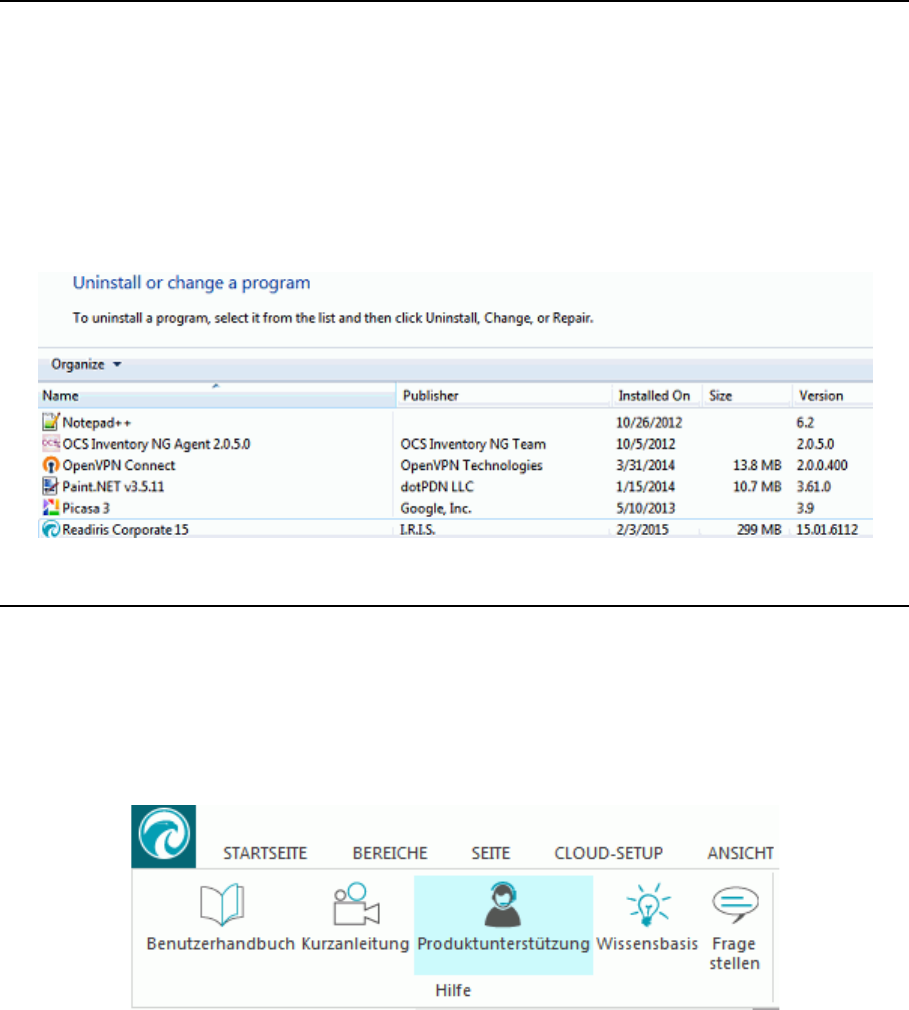The image size is (909, 1010).
Task: Select the OCS Inventory NG Agent 2.0.5.0 entry
Action: [156, 444]
